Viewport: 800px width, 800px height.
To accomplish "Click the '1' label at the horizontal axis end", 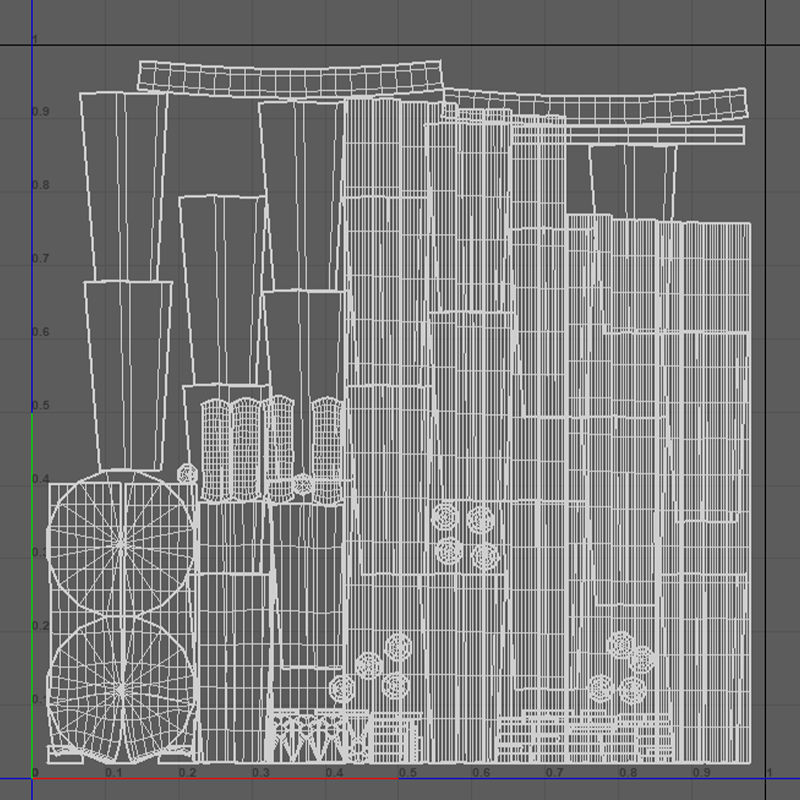I will pyautogui.click(x=769, y=772).
